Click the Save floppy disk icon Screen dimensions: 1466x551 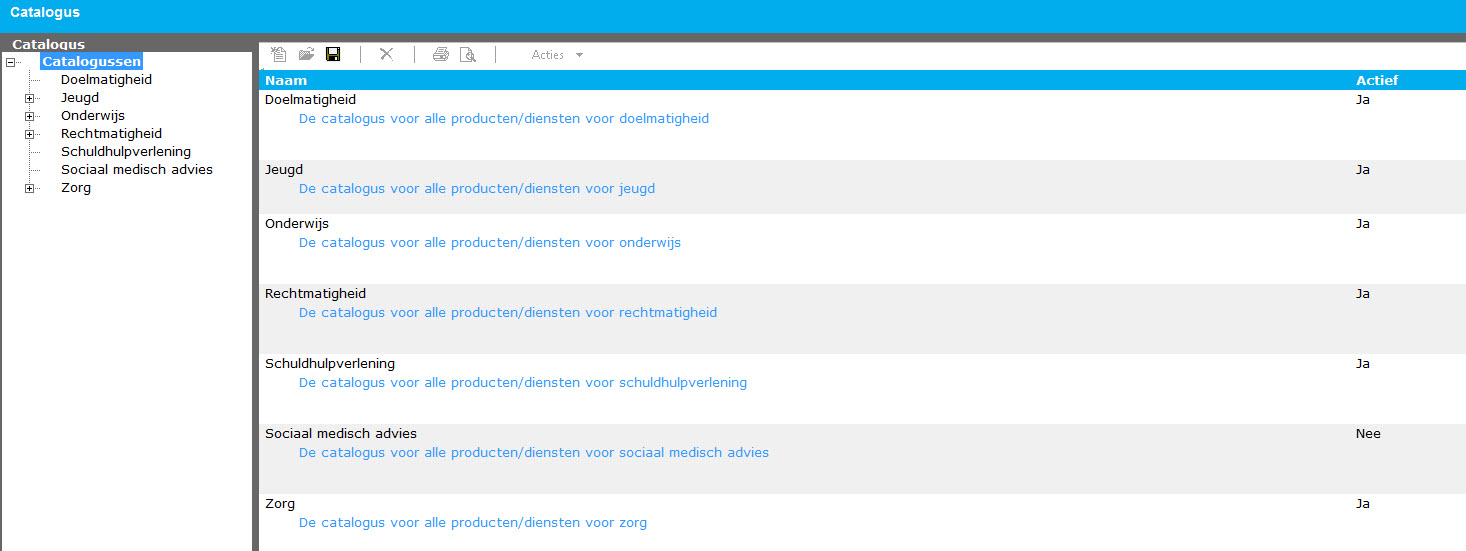(x=333, y=55)
